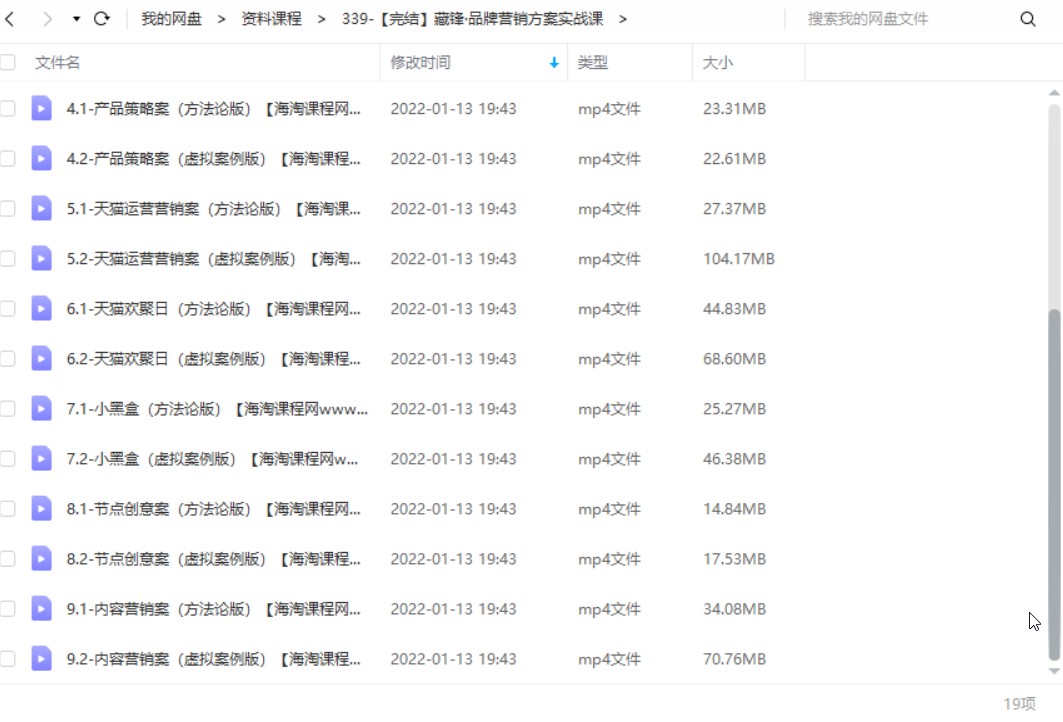Navigate to 我的网盘 breadcrumb
The width and height of the screenshot is (1063, 722).
click(x=172, y=19)
